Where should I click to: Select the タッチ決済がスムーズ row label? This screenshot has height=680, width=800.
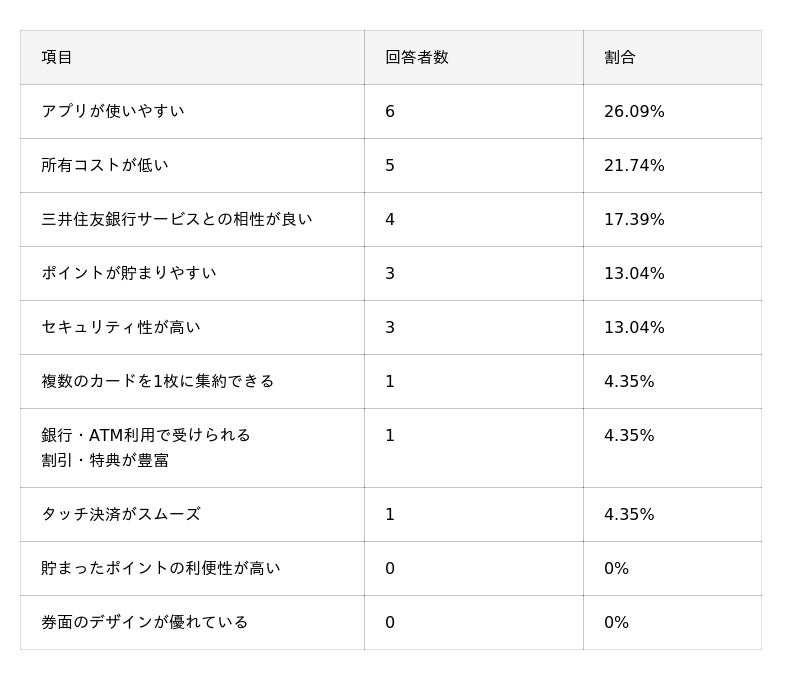click(121, 514)
